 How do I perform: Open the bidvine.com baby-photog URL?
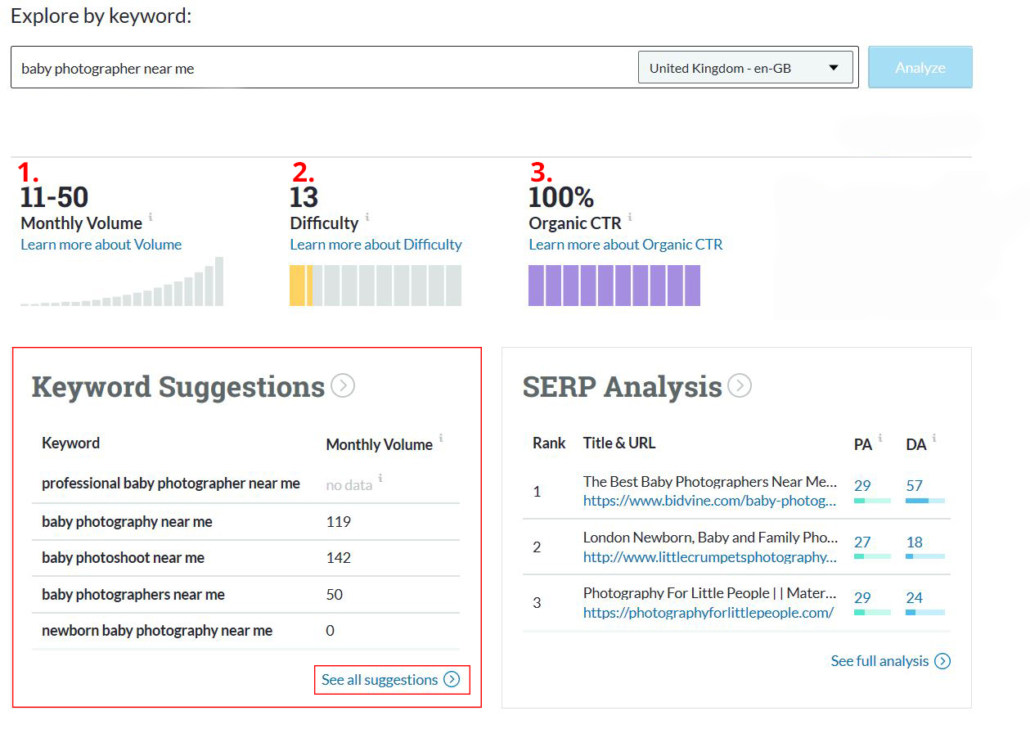[709, 501]
